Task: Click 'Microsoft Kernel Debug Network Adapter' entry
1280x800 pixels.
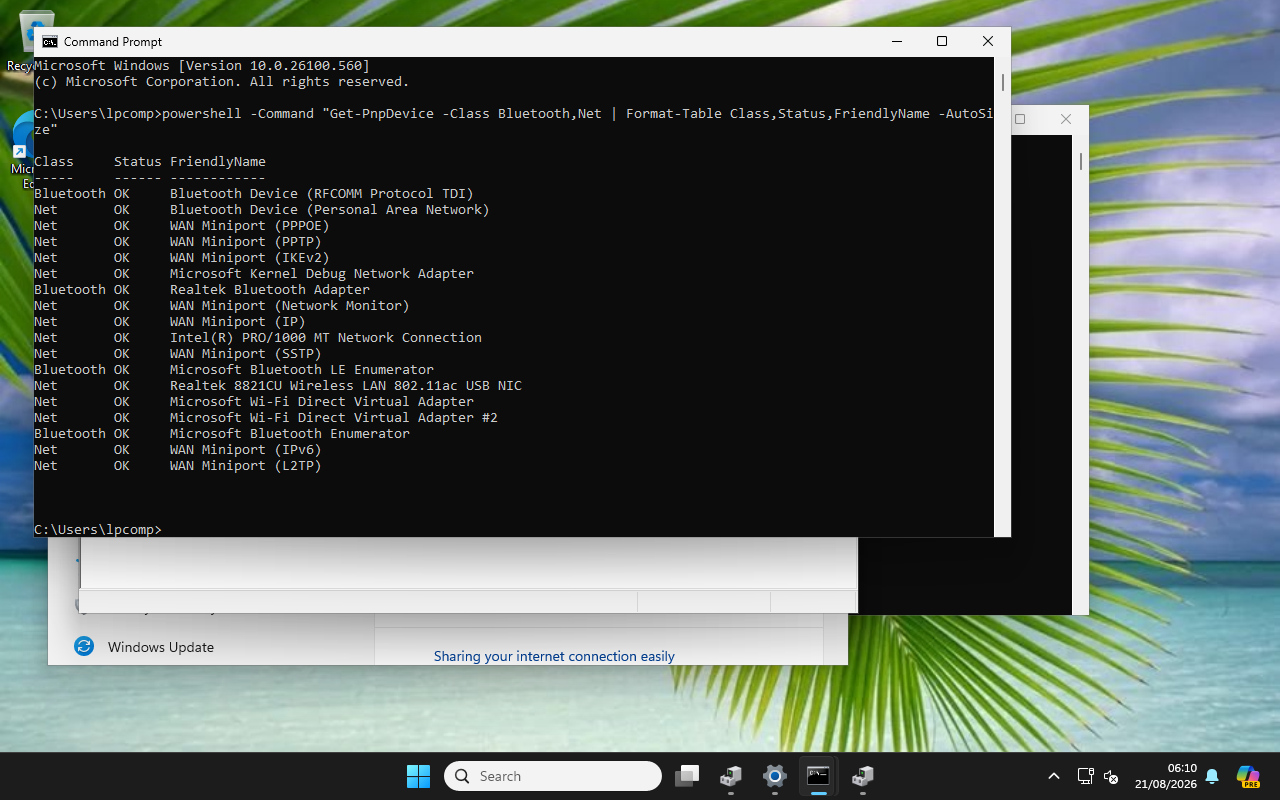Action: [x=322, y=273]
